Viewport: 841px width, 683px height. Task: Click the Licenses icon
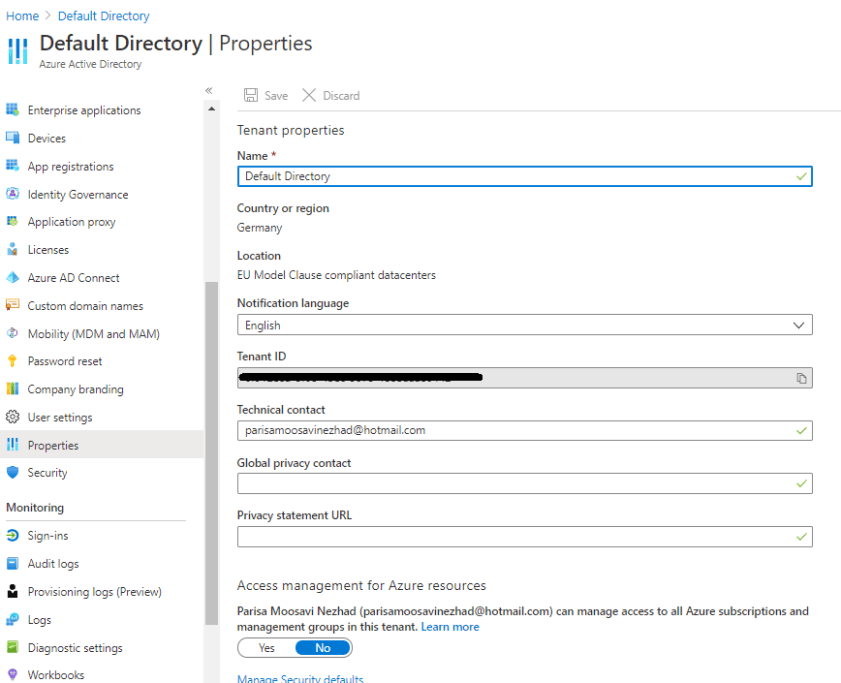[x=12, y=249]
